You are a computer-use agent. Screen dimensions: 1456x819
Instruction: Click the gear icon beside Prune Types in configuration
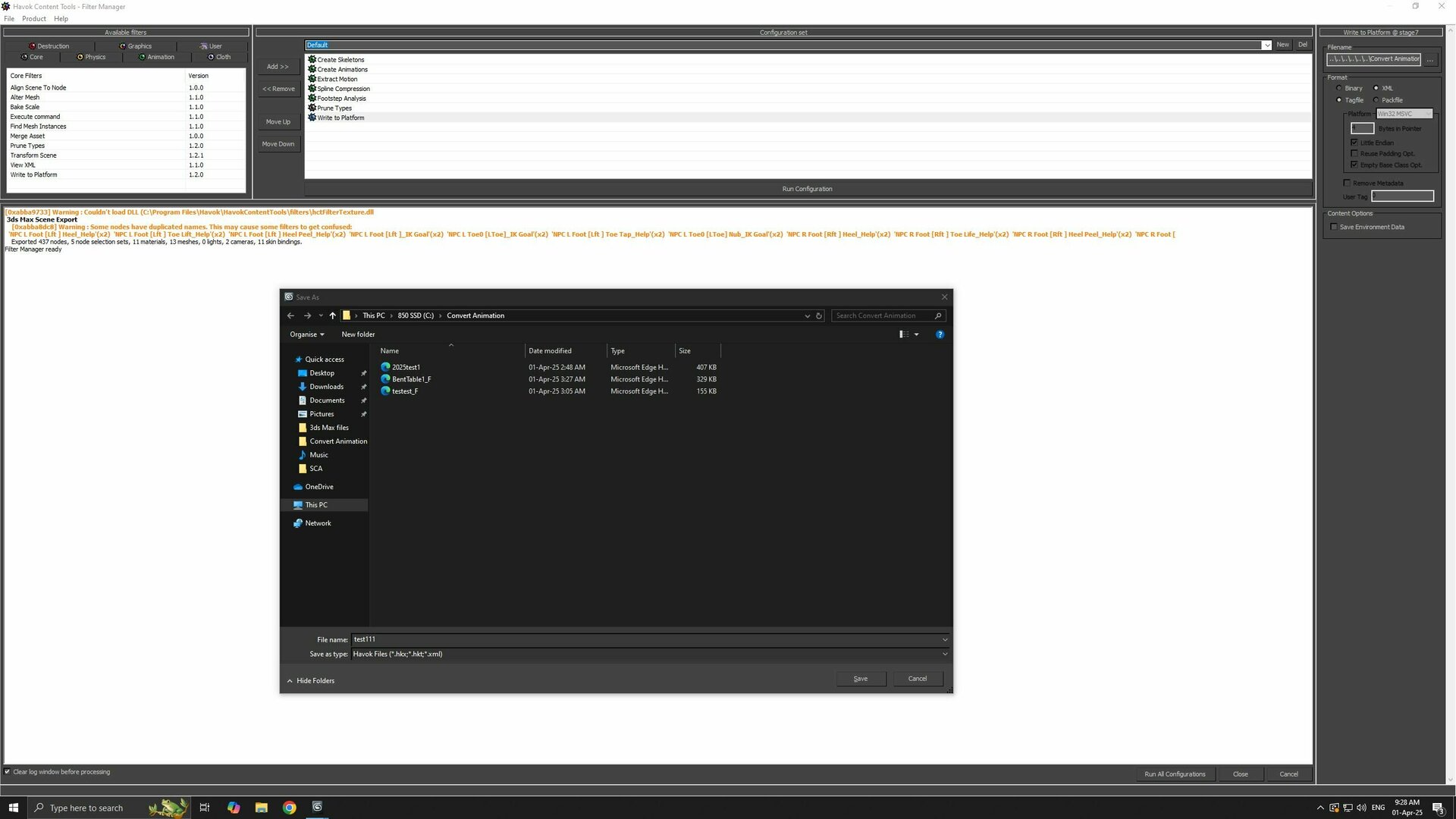click(312, 108)
